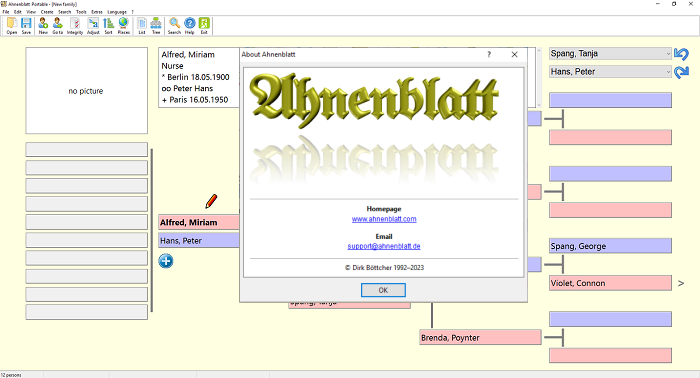Image resolution: width=700 pixels, height=378 pixels.
Task: Click the 12 persons status bar text
Action: point(11,375)
